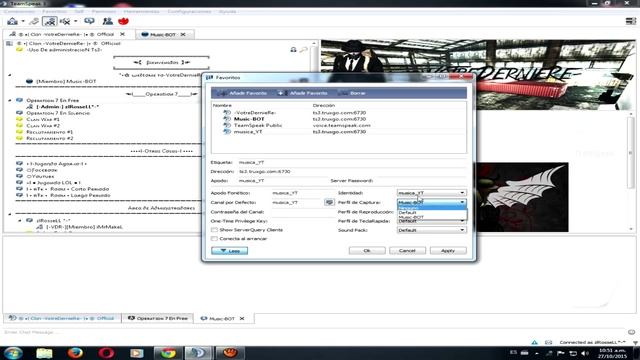This screenshot has width=640, height=360.
Task: Click the Server Password field
Action: click(x=420, y=180)
